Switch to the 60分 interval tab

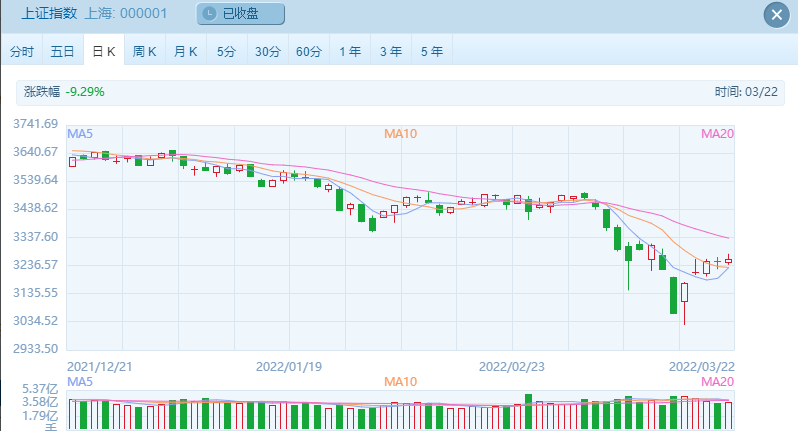(309, 51)
